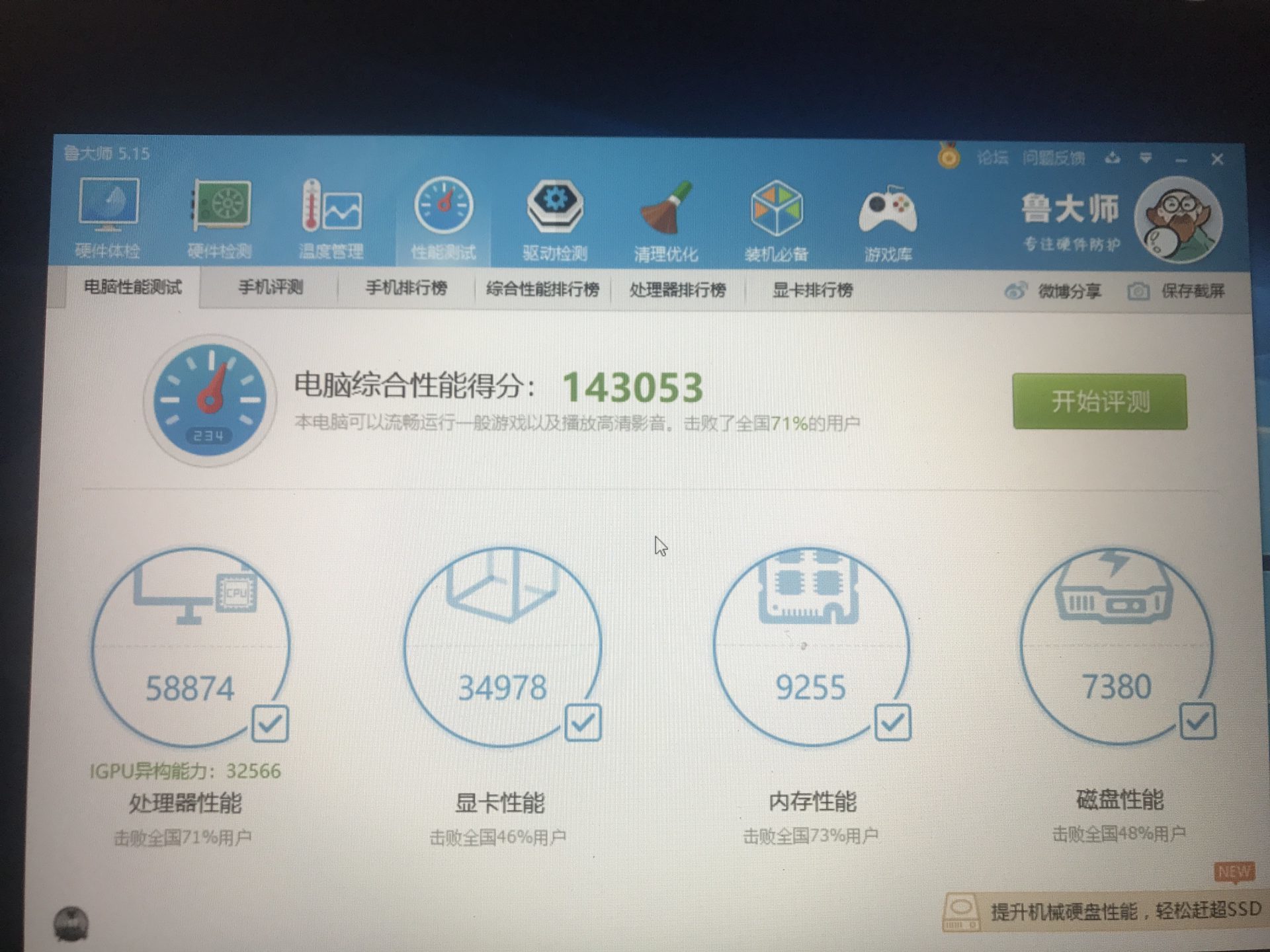Click the 处理器性能 label
The height and width of the screenshot is (952, 1270).
pyautogui.click(x=185, y=803)
